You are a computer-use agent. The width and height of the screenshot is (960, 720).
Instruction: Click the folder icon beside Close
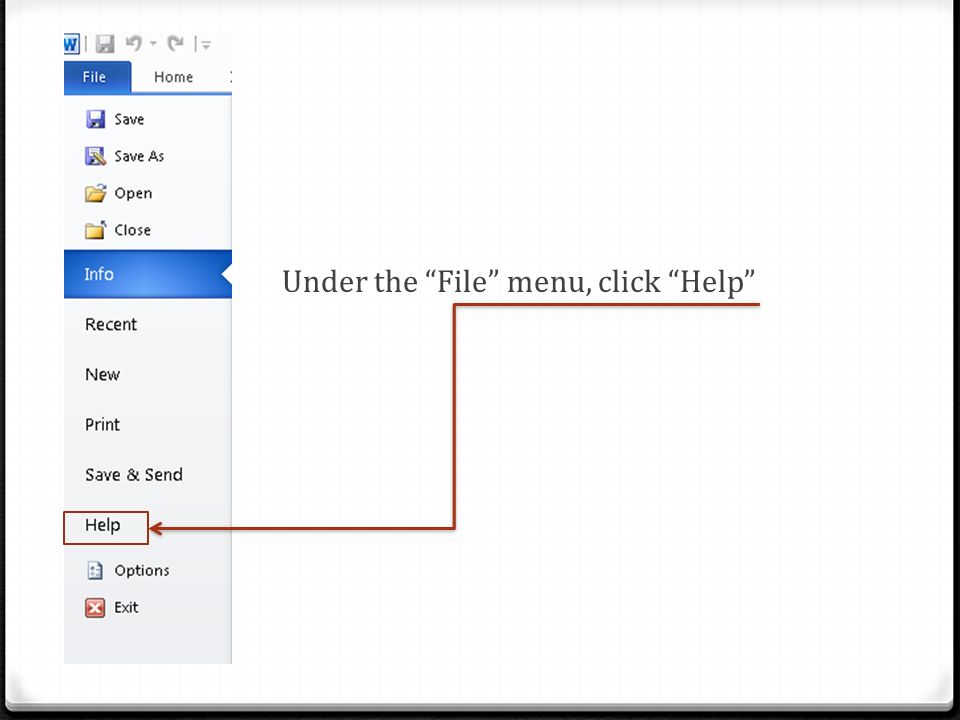96,230
